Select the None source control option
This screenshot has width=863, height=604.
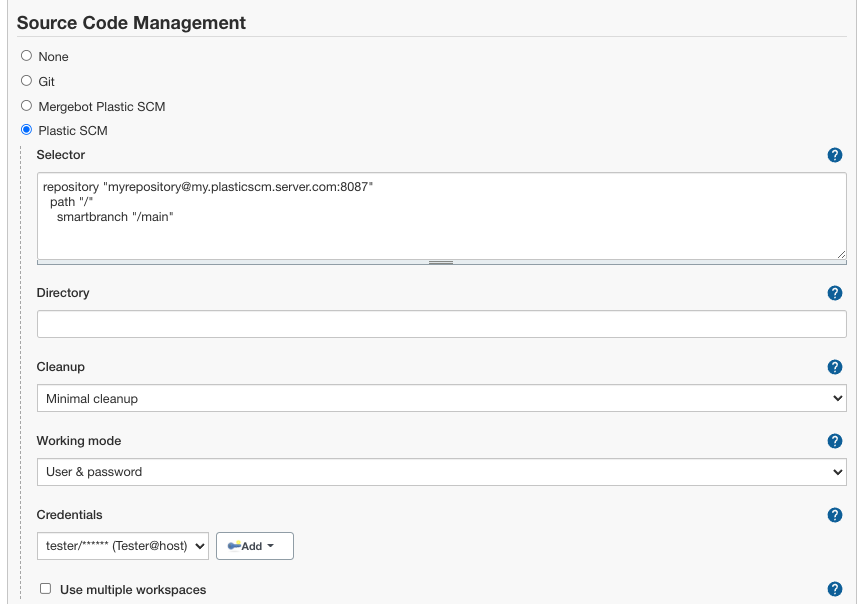26,56
